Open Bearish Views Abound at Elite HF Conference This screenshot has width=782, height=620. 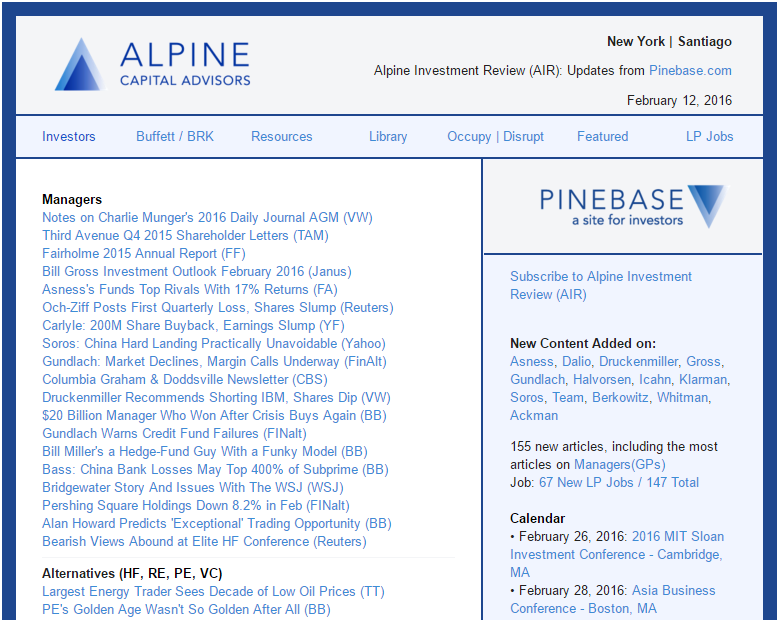[x=204, y=541]
